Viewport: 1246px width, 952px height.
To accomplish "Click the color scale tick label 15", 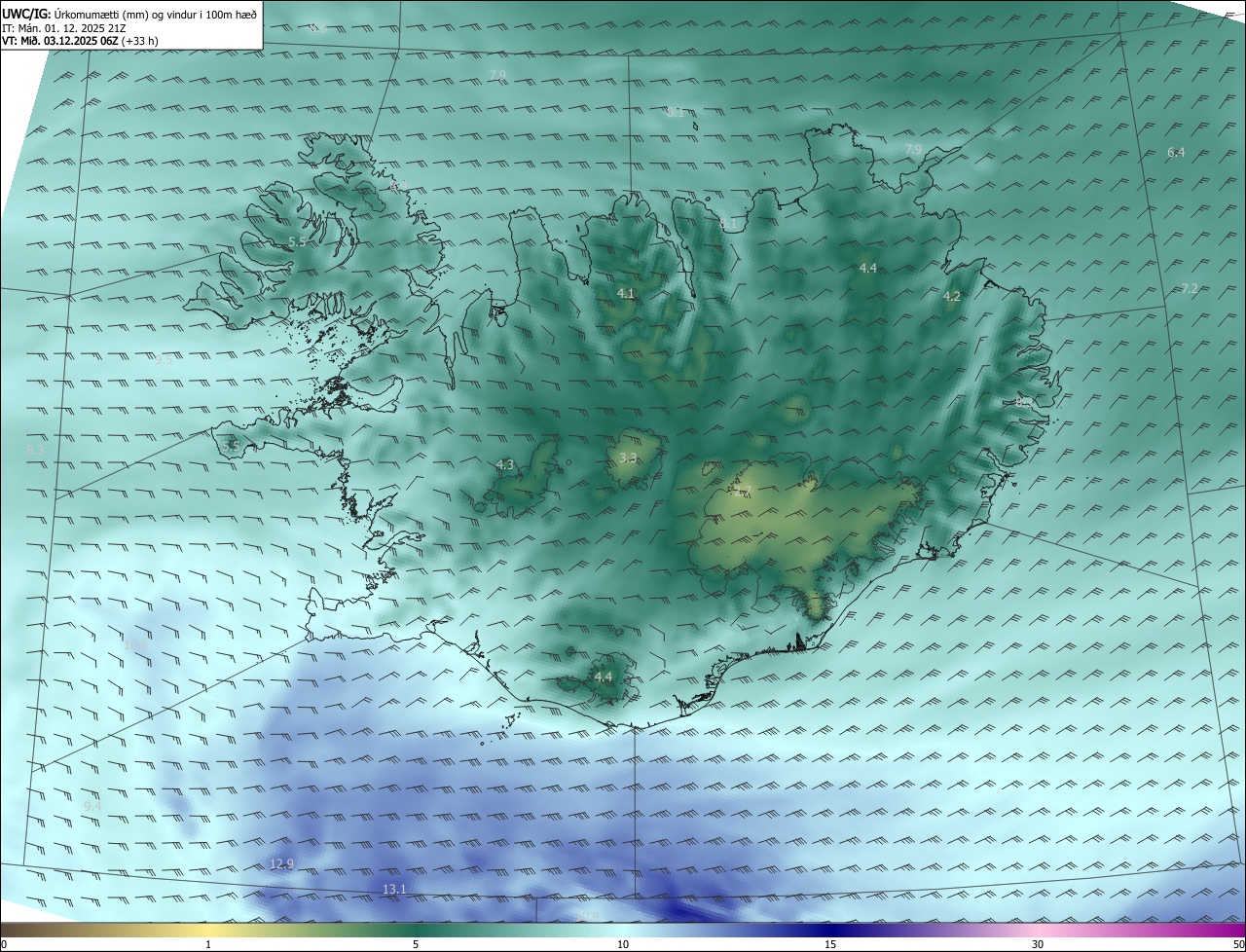I will 830,944.
